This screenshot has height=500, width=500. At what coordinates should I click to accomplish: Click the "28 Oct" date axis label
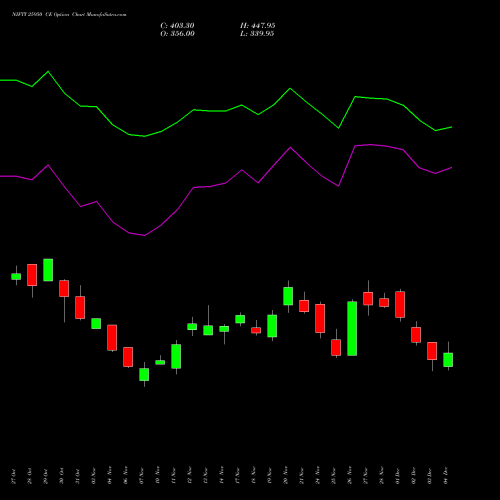pyautogui.click(x=30, y=476)
